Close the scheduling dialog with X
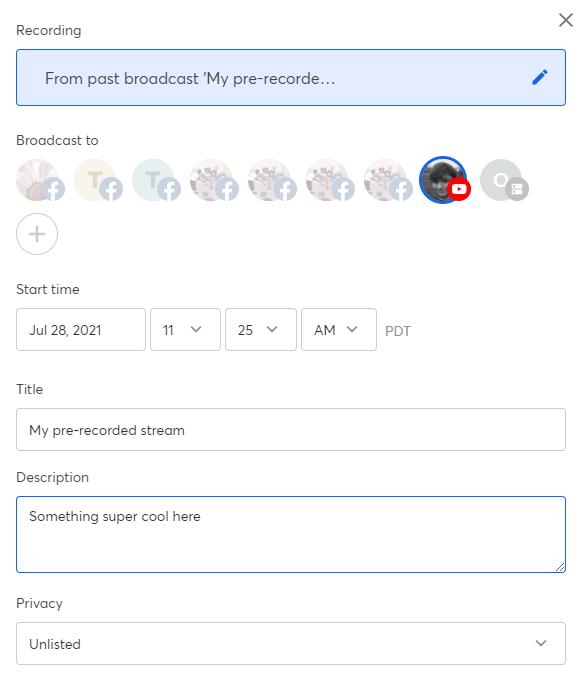This screenshot has width=582, height=678. (566, 20)
